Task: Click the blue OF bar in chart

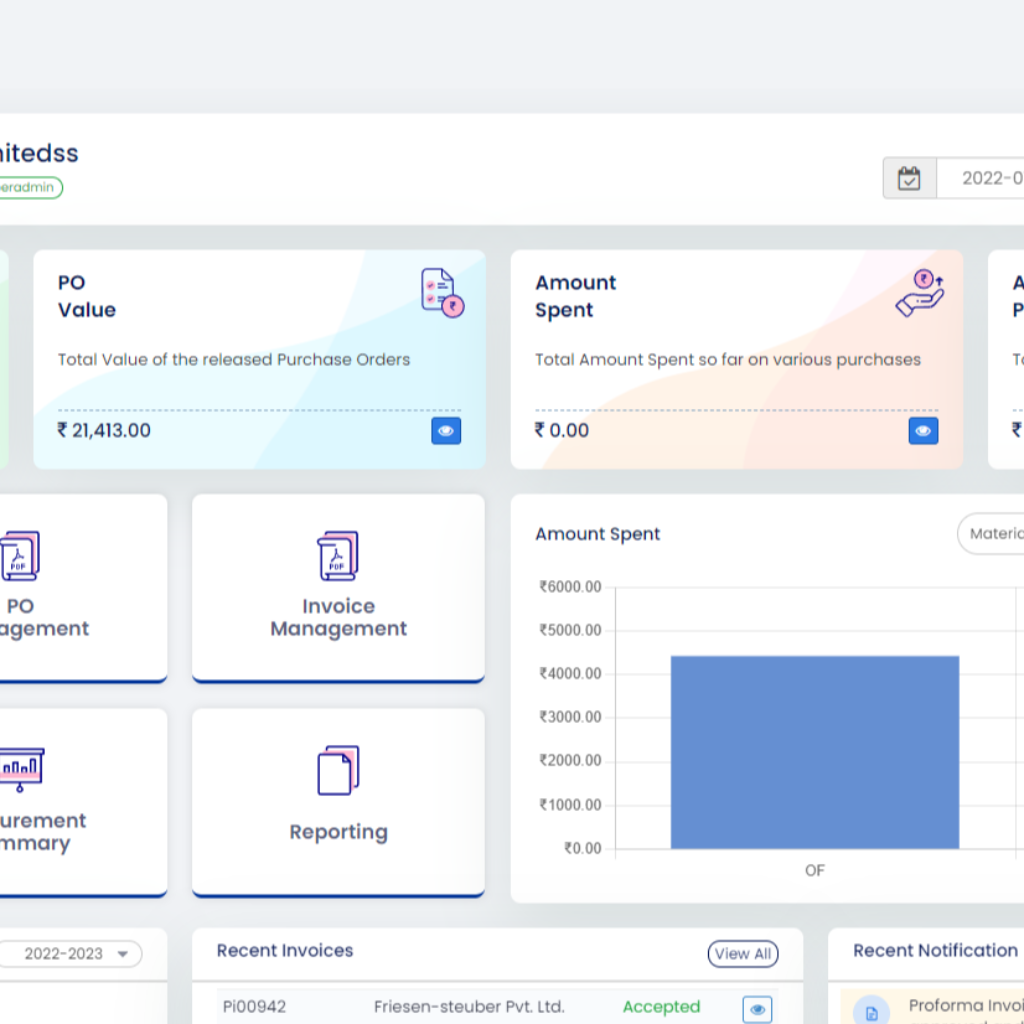Action: [814, 752]
